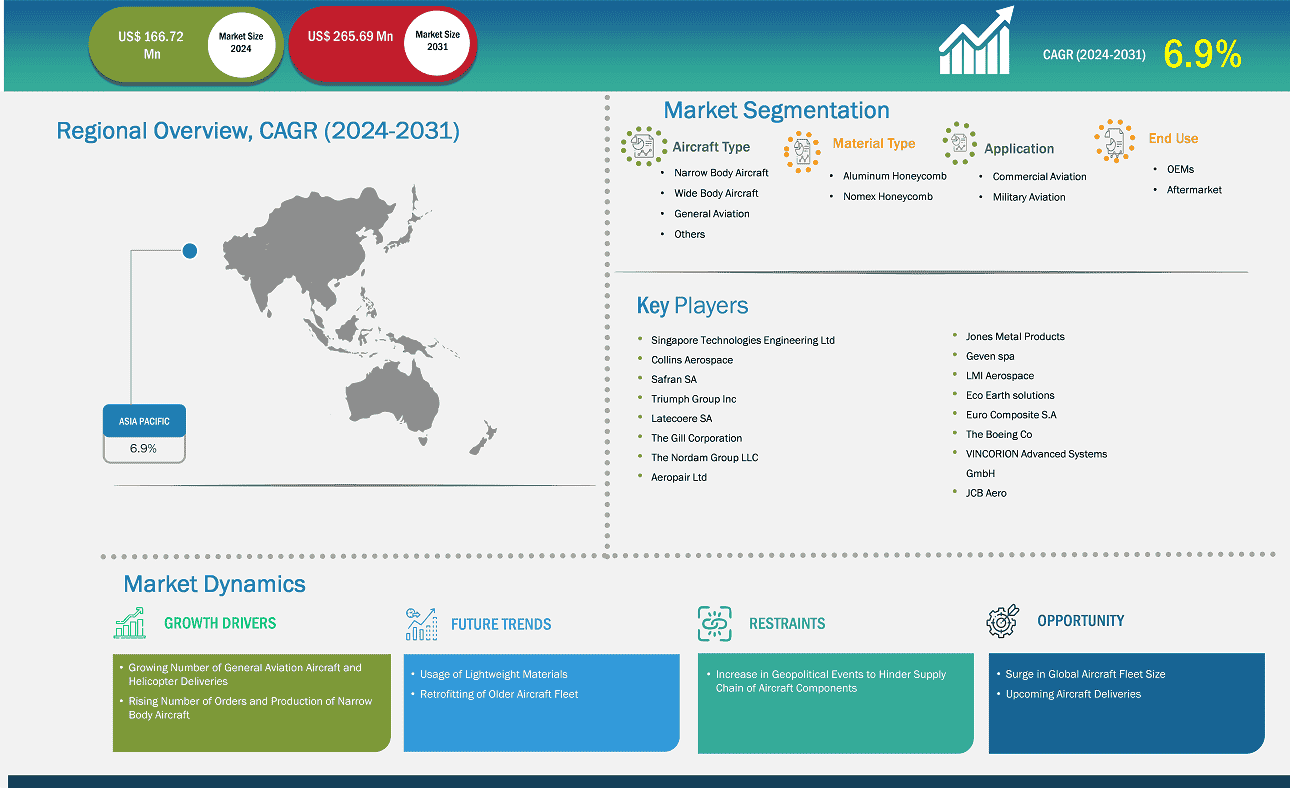Click Geven spa entry
This screenshot has height=788, width=1290.
click(x=990, y=356)
